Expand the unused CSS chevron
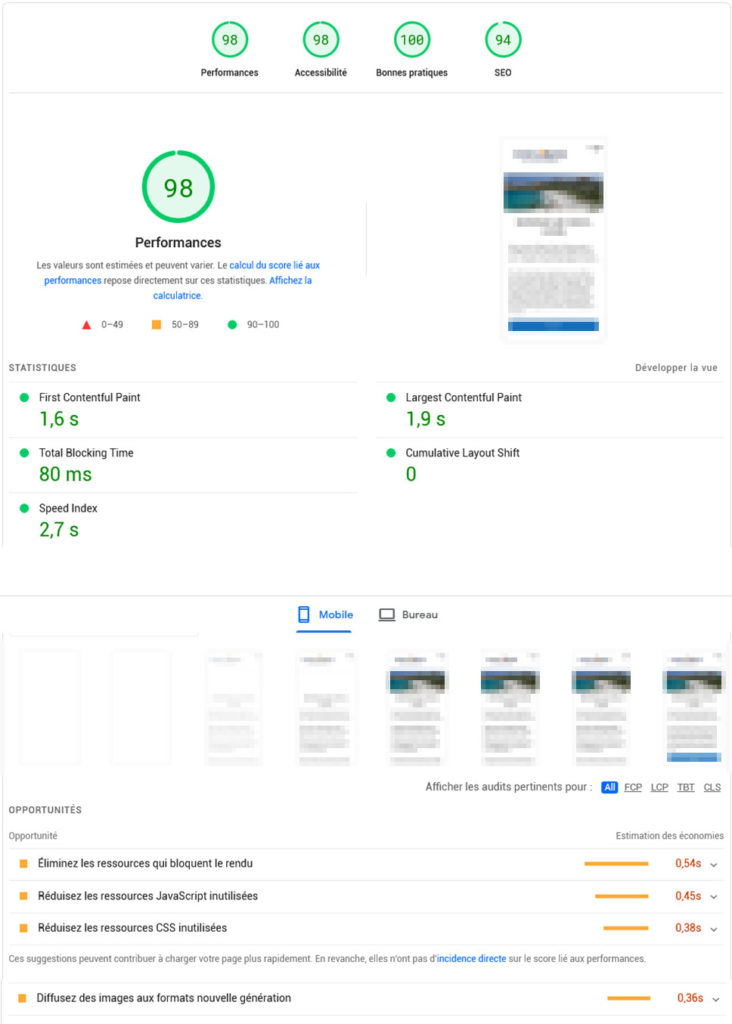 coord(714,929)
